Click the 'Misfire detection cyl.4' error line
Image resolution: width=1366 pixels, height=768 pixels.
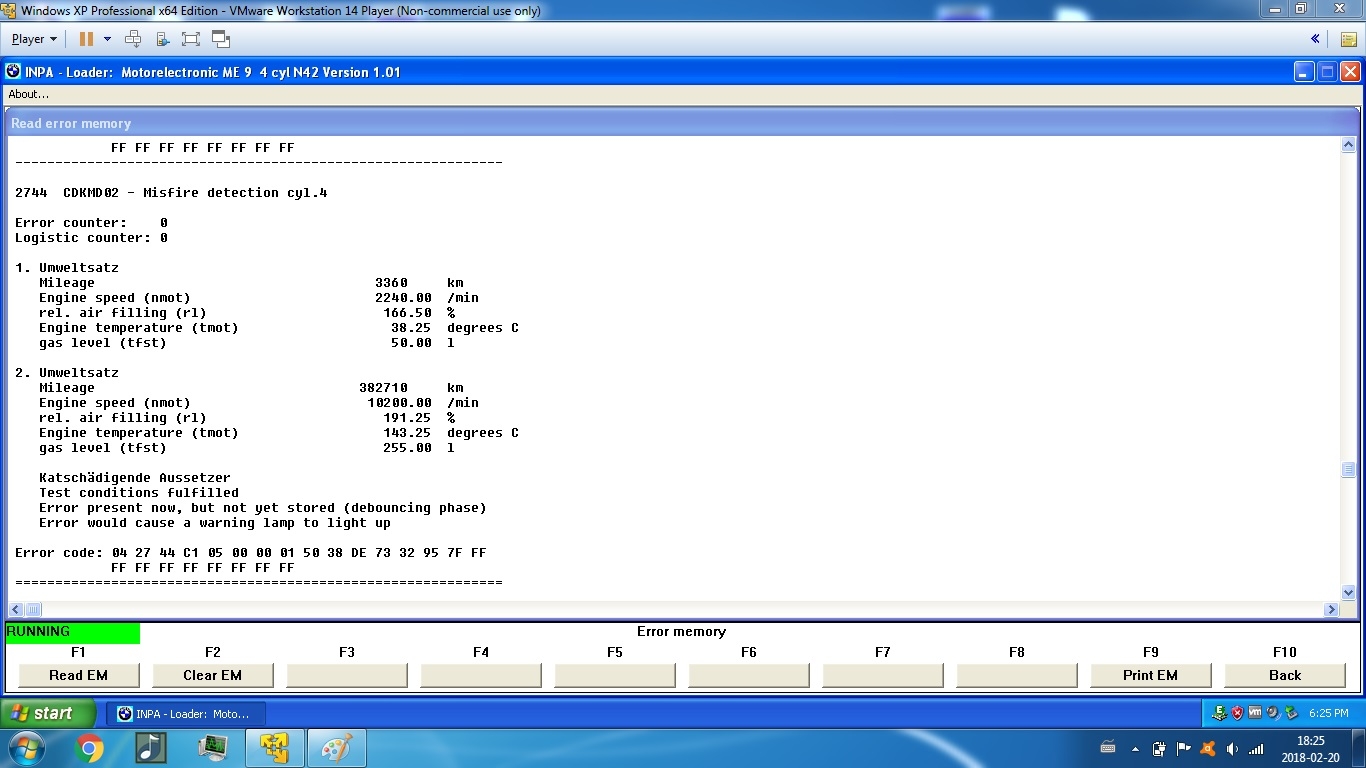[x=171, y=193]
